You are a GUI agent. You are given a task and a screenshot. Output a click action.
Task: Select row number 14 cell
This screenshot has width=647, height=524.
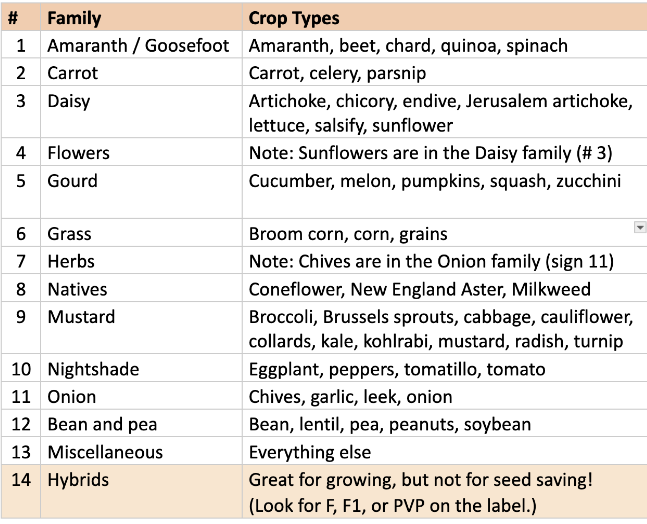pos(21,480)
